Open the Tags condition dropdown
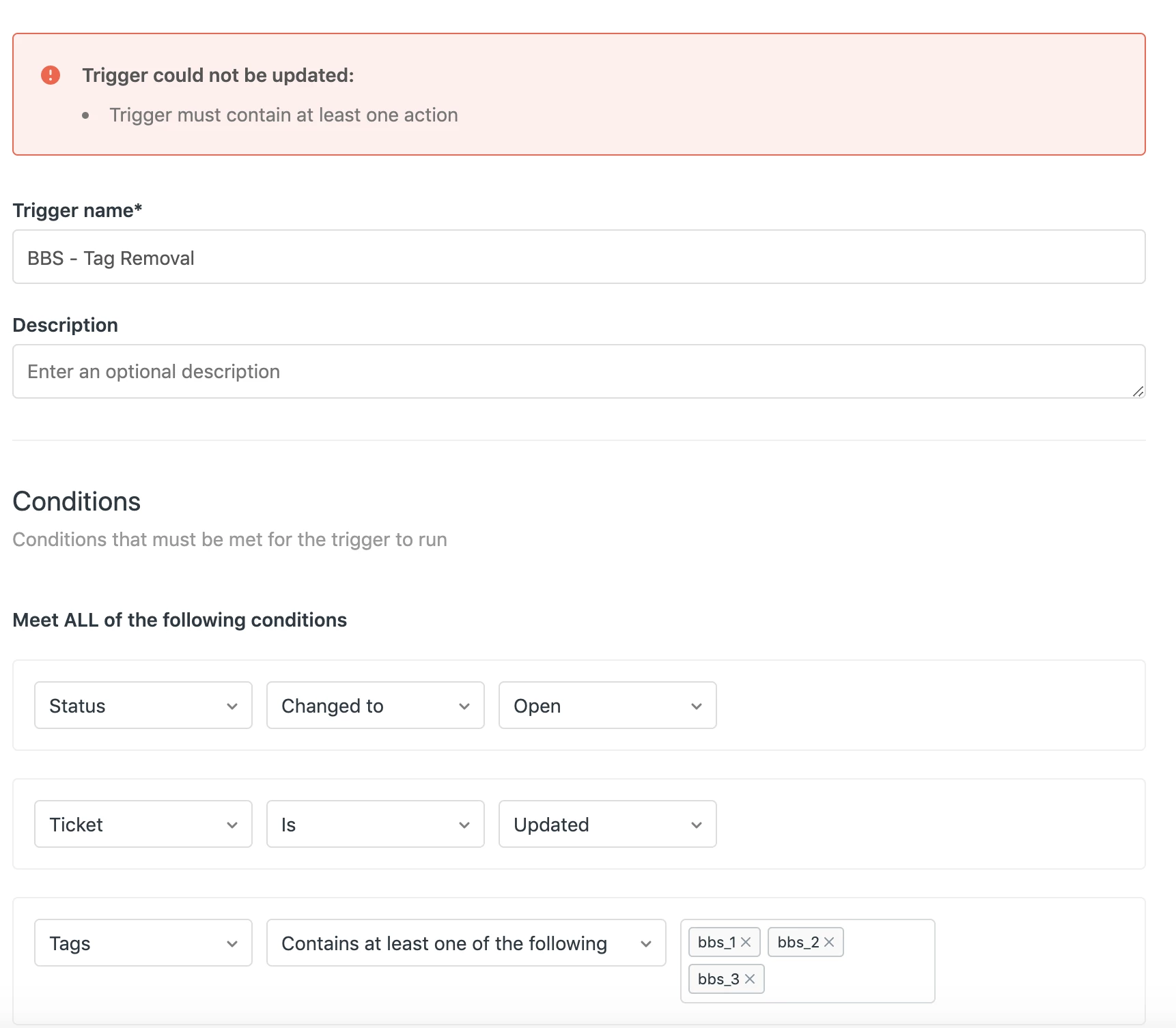 click(143, 943)
